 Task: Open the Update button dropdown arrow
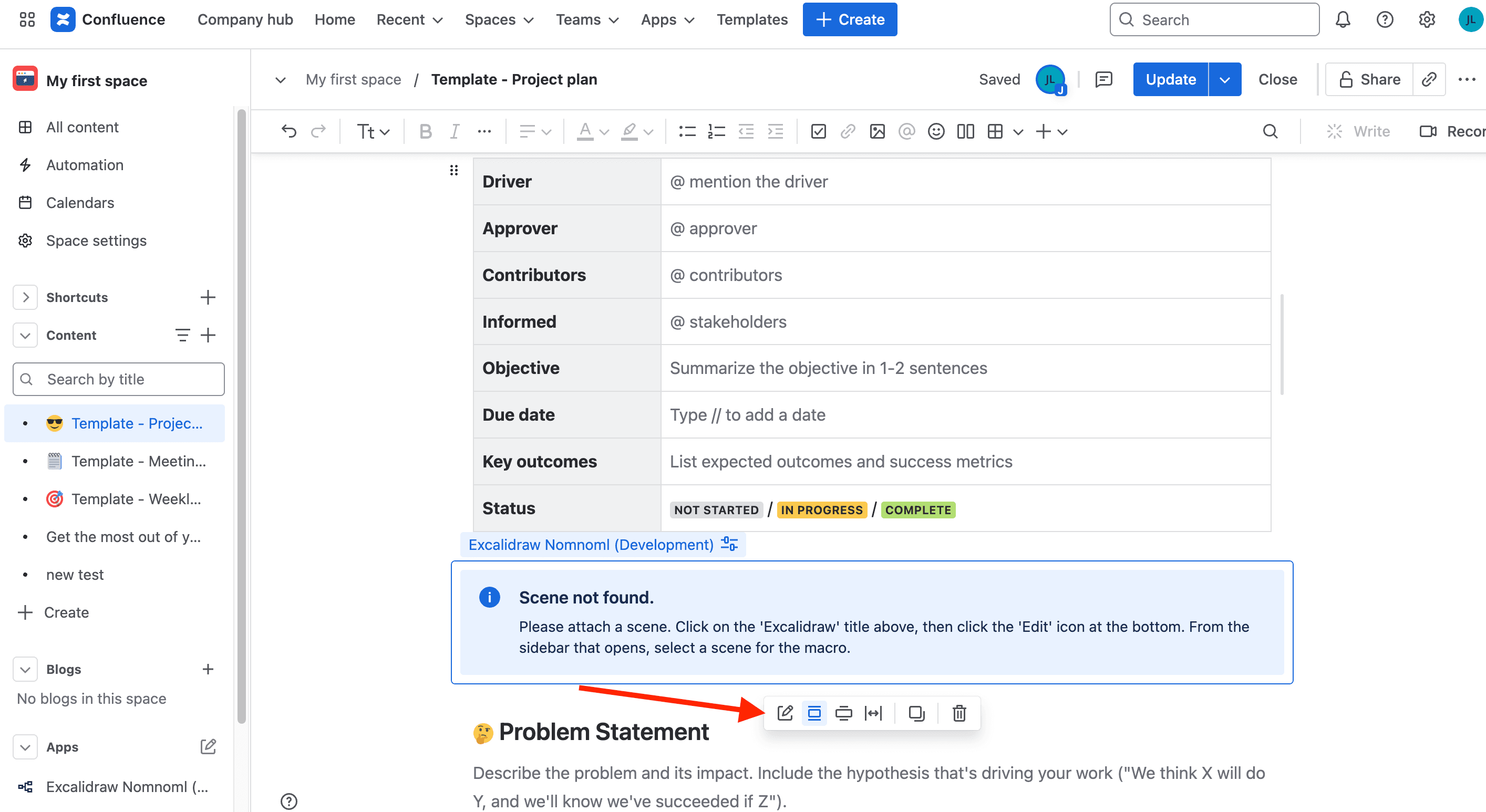pos(1225,80)
